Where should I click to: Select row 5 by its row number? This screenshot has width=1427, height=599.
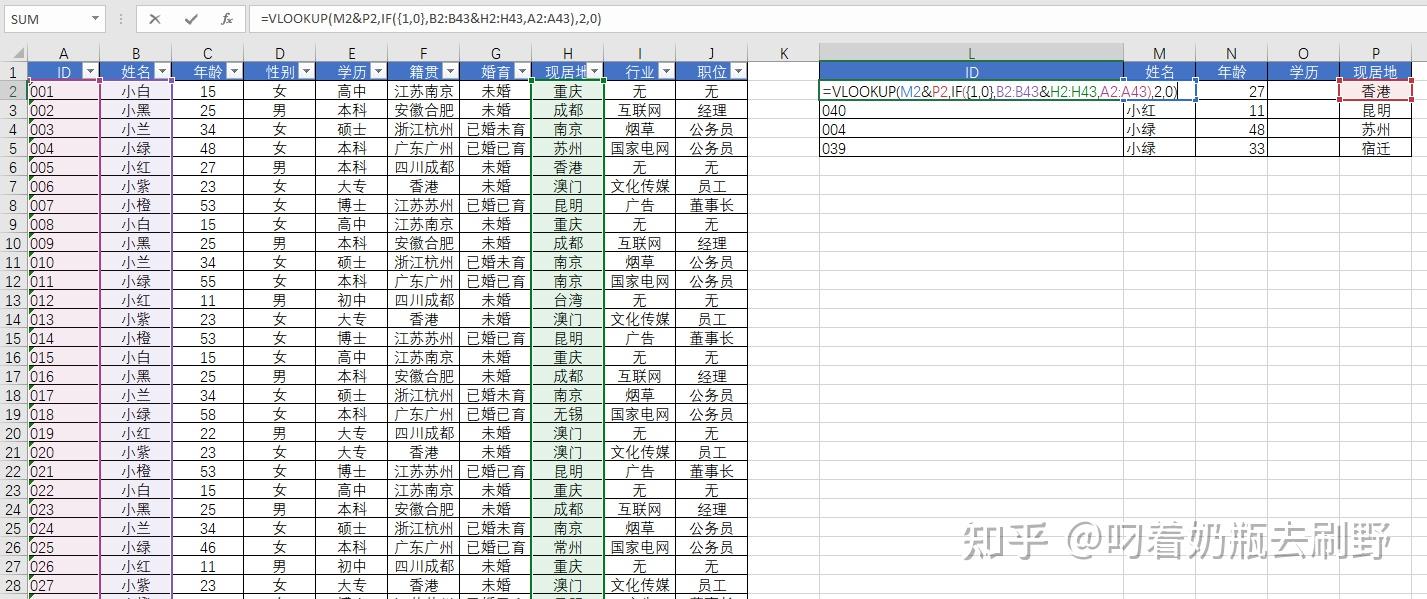(x=13, y=148)
